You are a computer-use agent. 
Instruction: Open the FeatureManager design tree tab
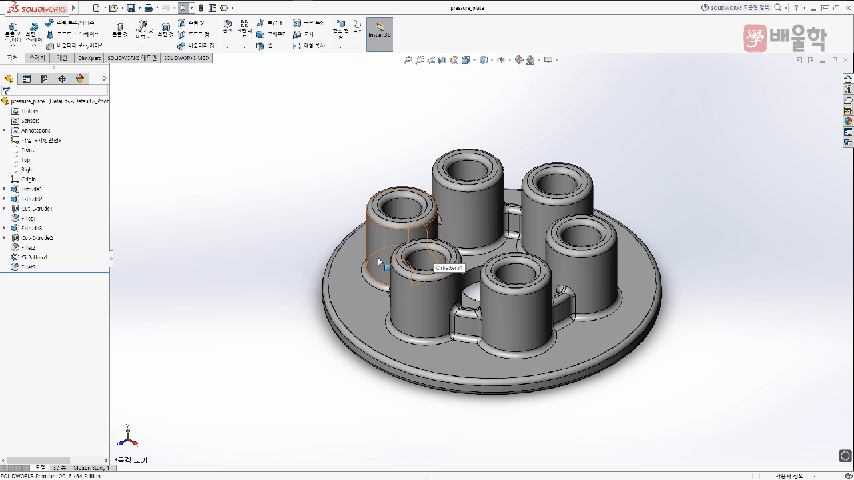(x=8, y=79)
